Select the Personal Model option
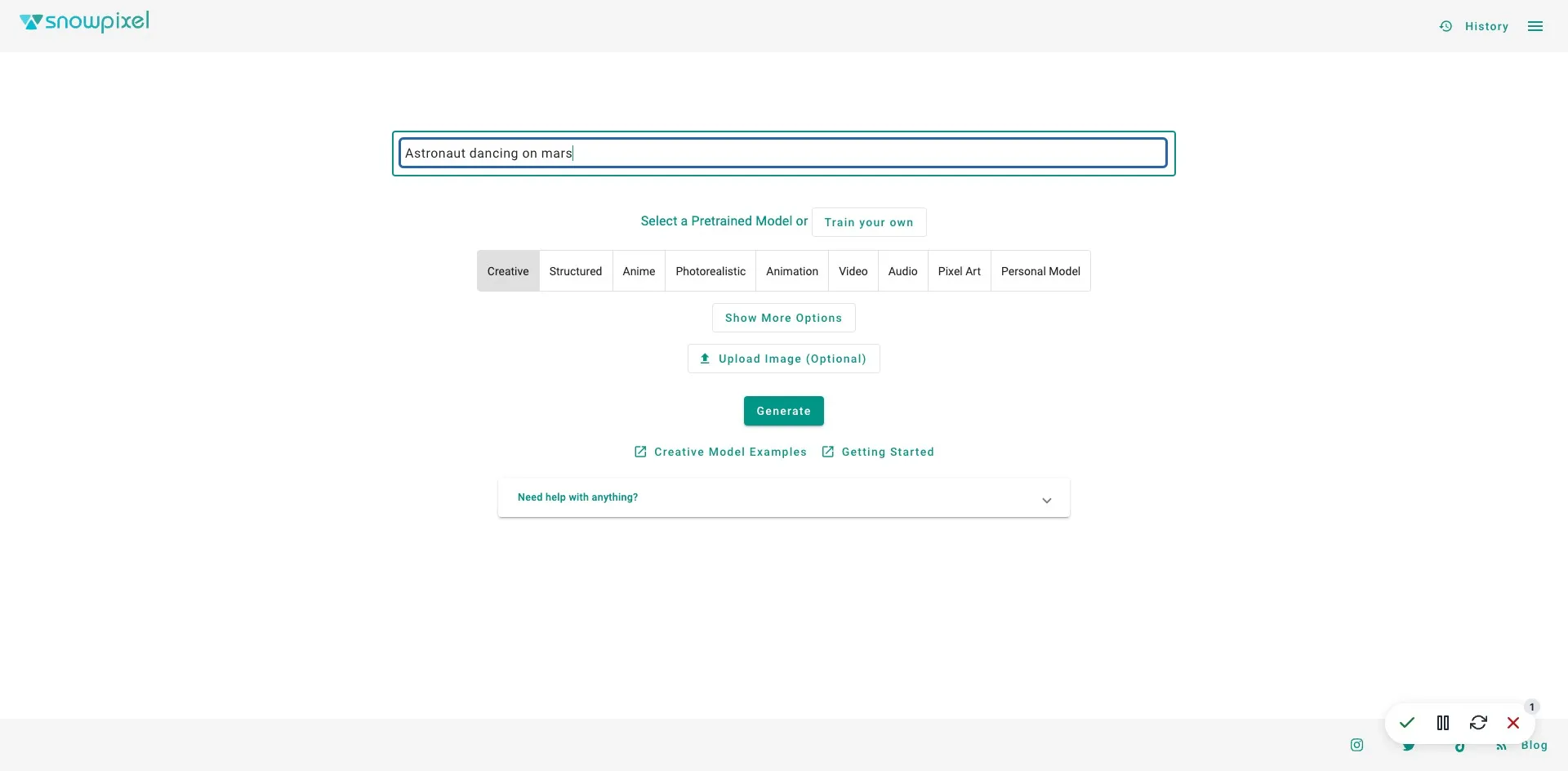Screen dimensions: 1568x771 coord(1040,271)
